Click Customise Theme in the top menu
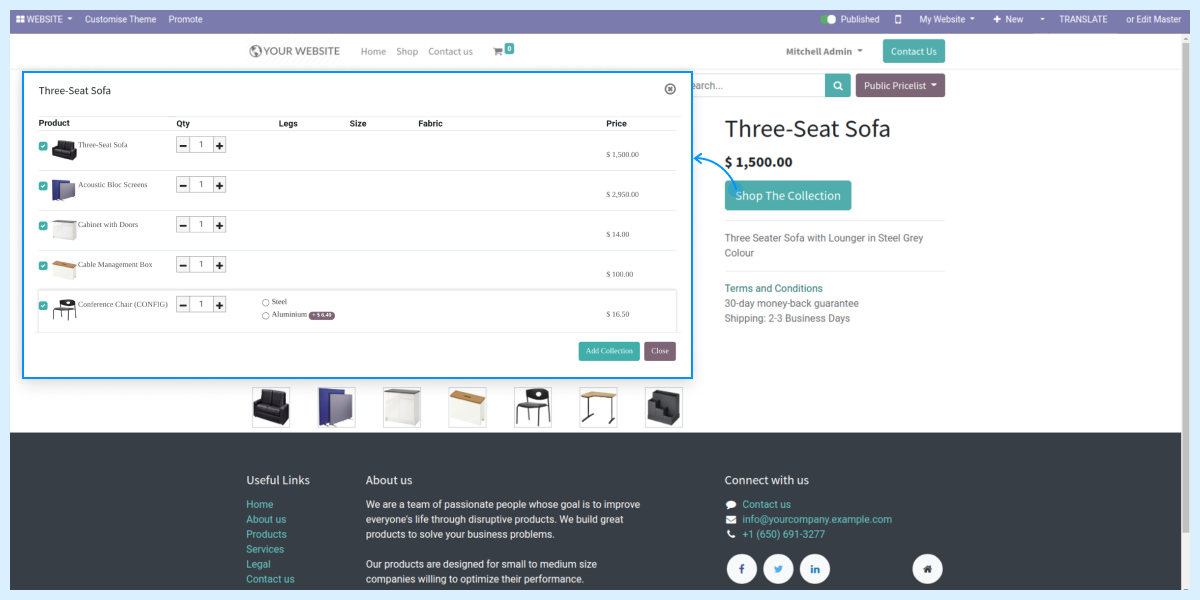1200x600 pixels. pyautogui.click(x=120, y=18)
